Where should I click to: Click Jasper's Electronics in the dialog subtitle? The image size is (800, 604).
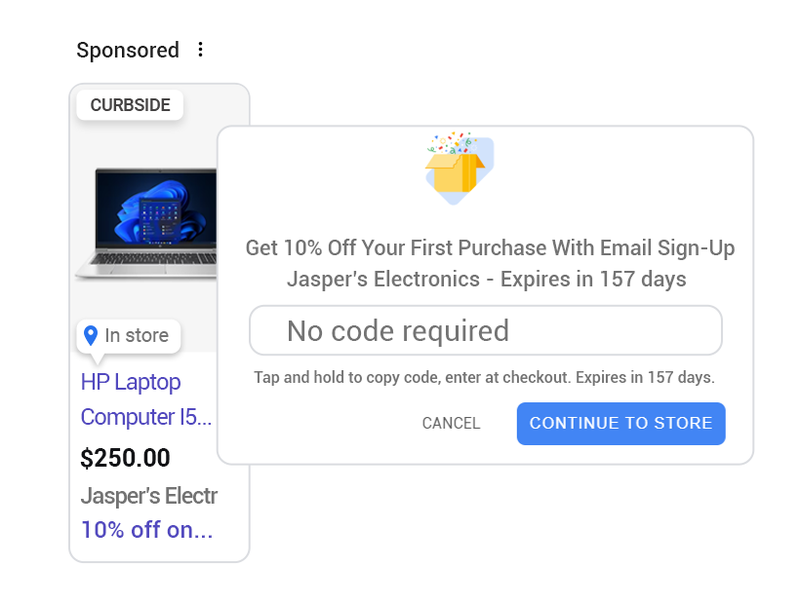(383, 279)
